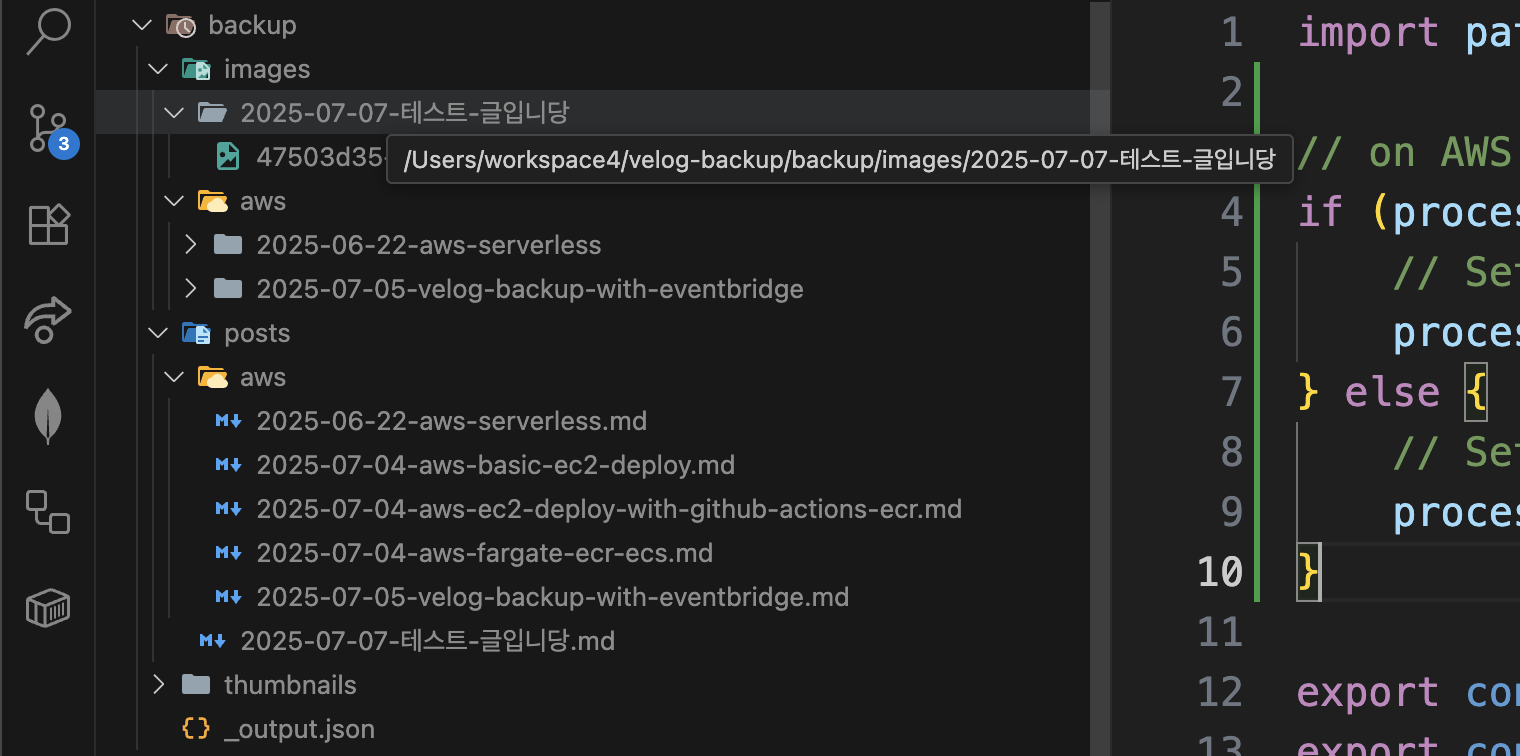Viewport: 1520px width, 756px height.
Task: Open the MongoDB leaf view
Action: click(47, 416)
